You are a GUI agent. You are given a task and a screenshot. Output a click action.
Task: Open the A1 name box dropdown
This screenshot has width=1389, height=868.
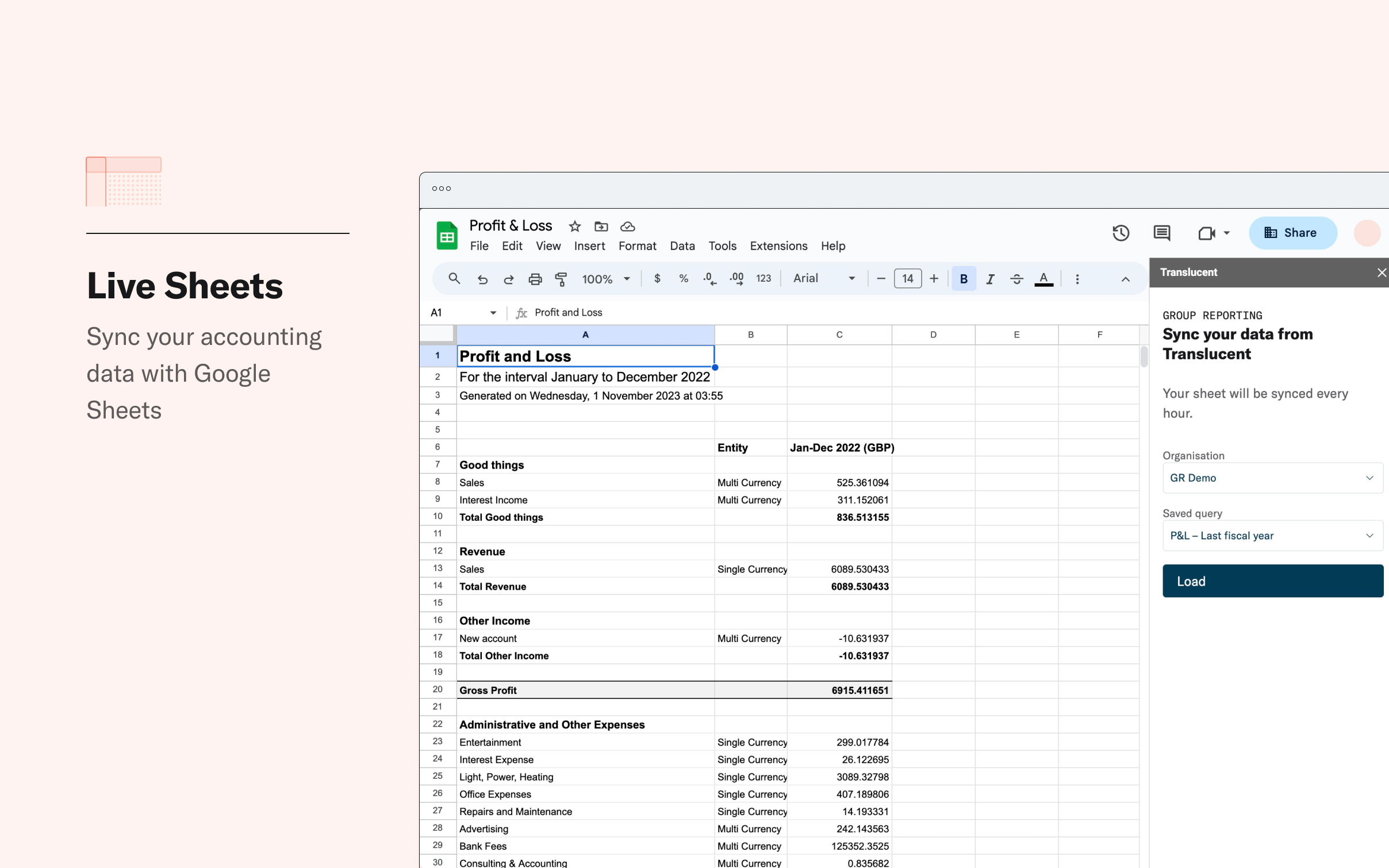[493, 313]
